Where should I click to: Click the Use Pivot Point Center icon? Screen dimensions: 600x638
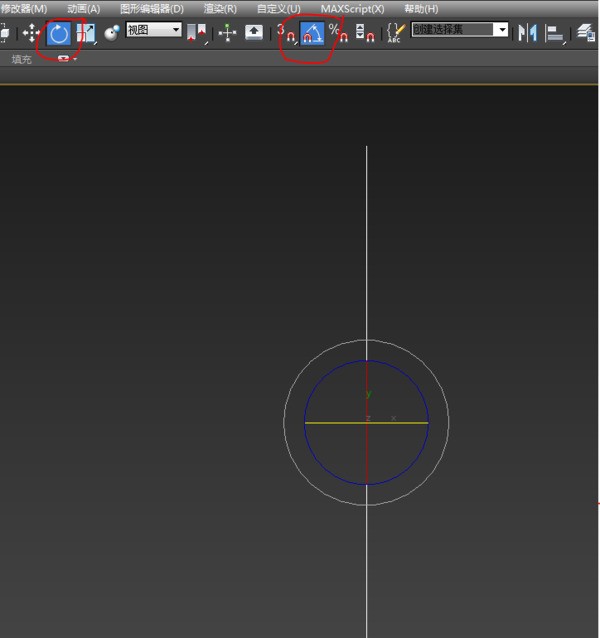pos(196,33)
